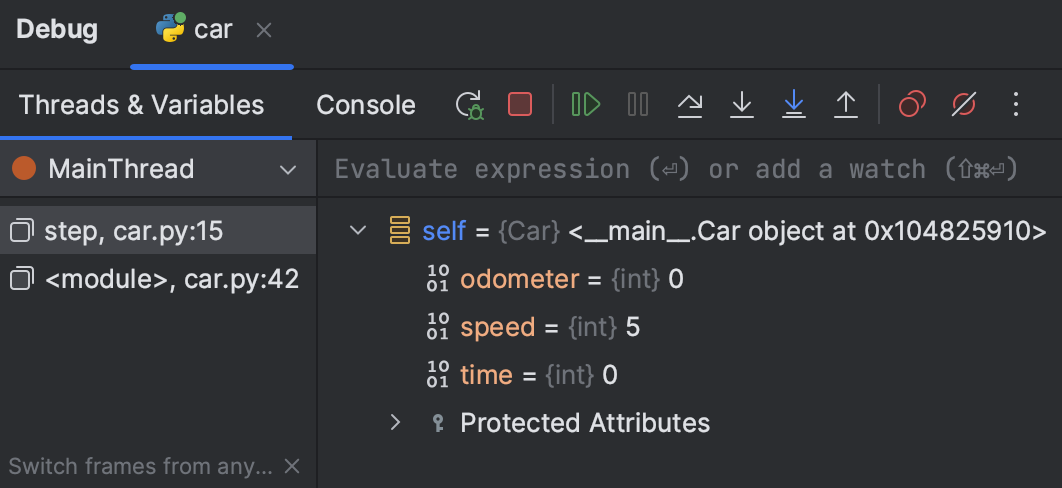
Task: Click the Pause Program icon
Action: coord(638,104)
